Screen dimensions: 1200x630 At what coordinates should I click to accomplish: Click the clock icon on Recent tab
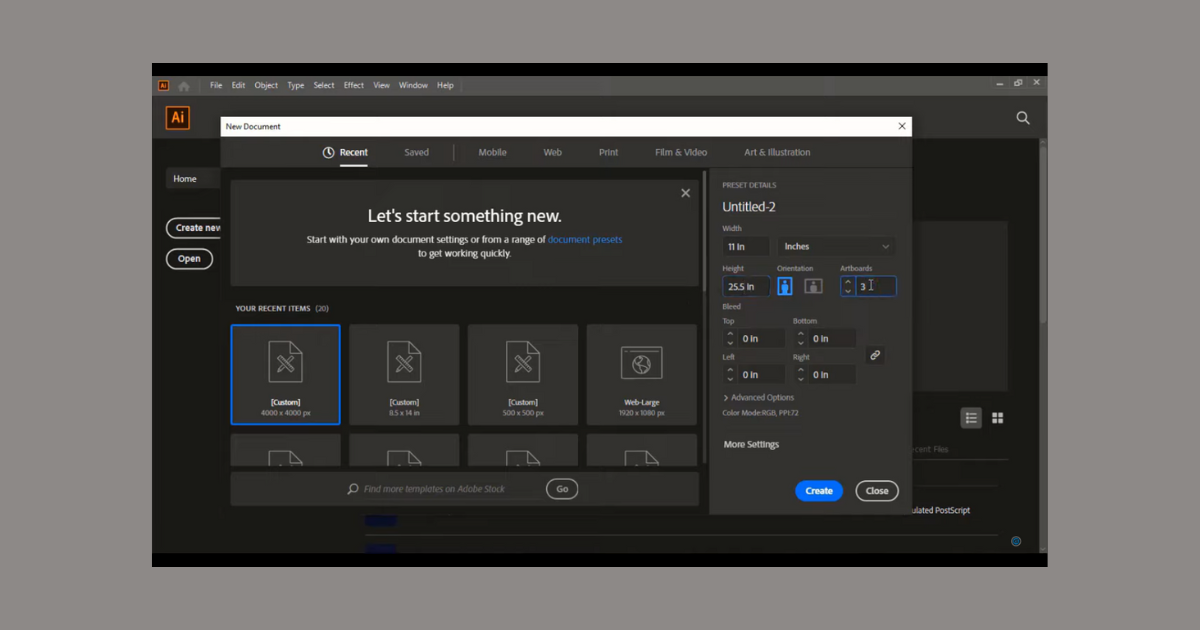(328, 153)
